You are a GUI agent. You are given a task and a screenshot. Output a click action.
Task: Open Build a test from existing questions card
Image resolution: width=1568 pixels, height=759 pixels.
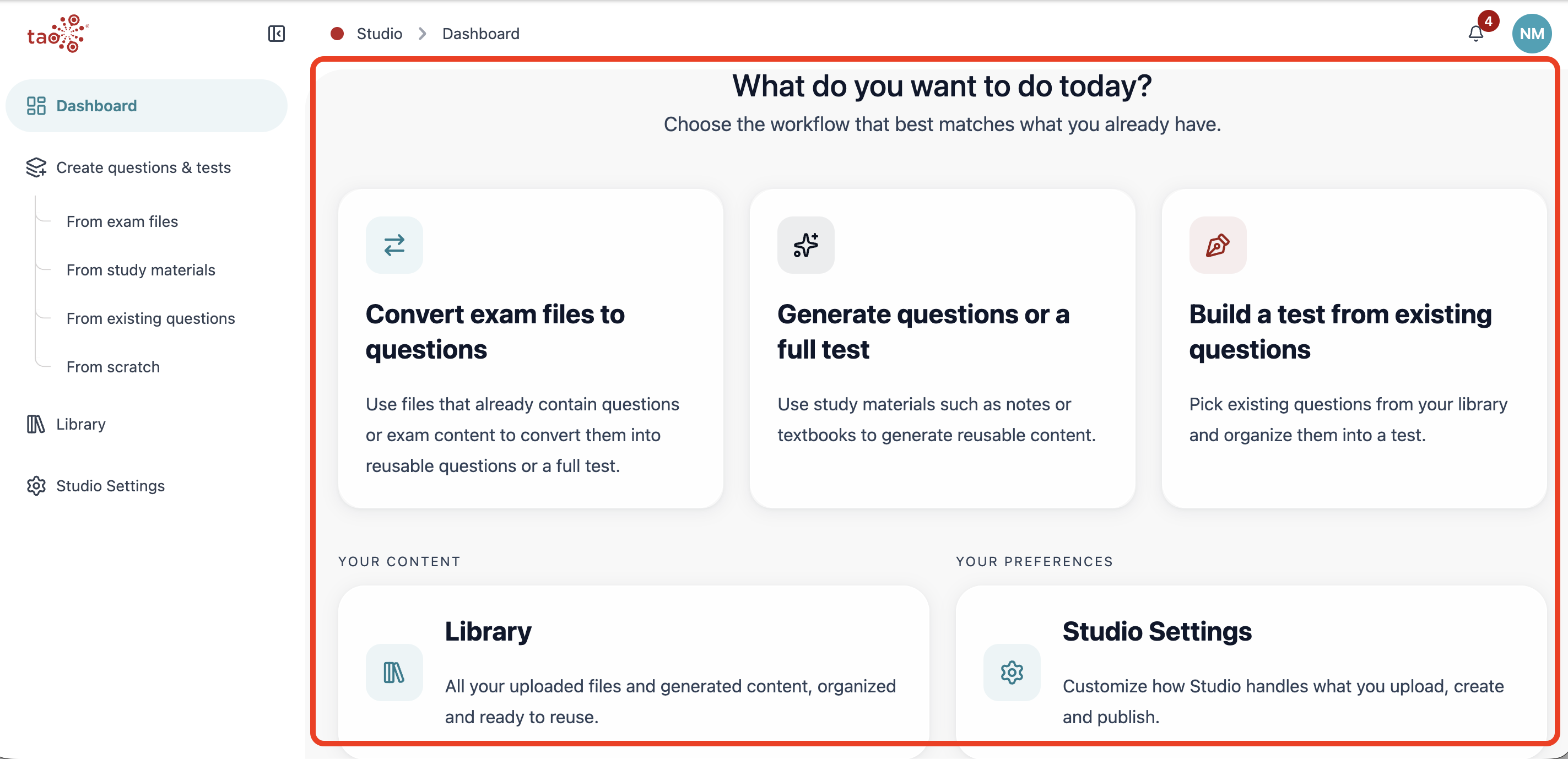(1354, 348)
